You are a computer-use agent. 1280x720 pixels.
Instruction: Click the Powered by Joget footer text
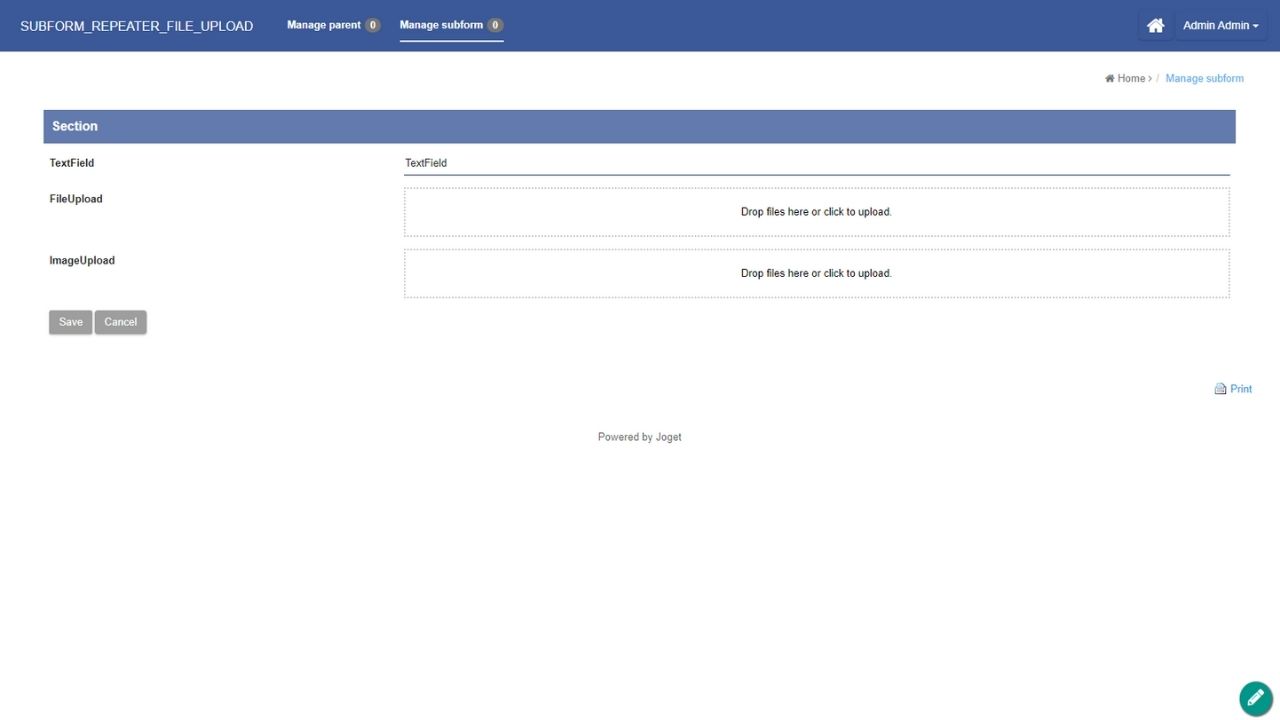[639, 437]
